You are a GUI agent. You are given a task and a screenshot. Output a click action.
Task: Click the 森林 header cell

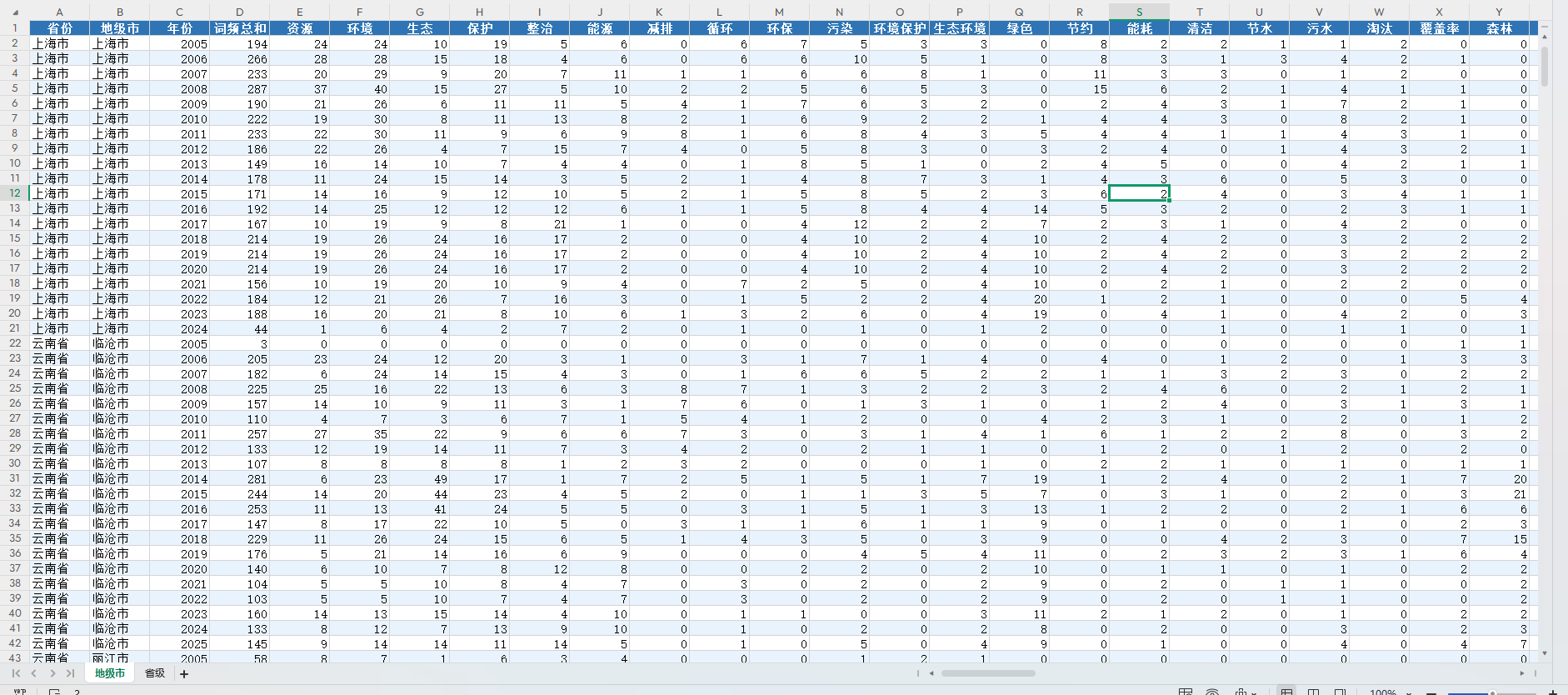click(x=1499, y=28)
